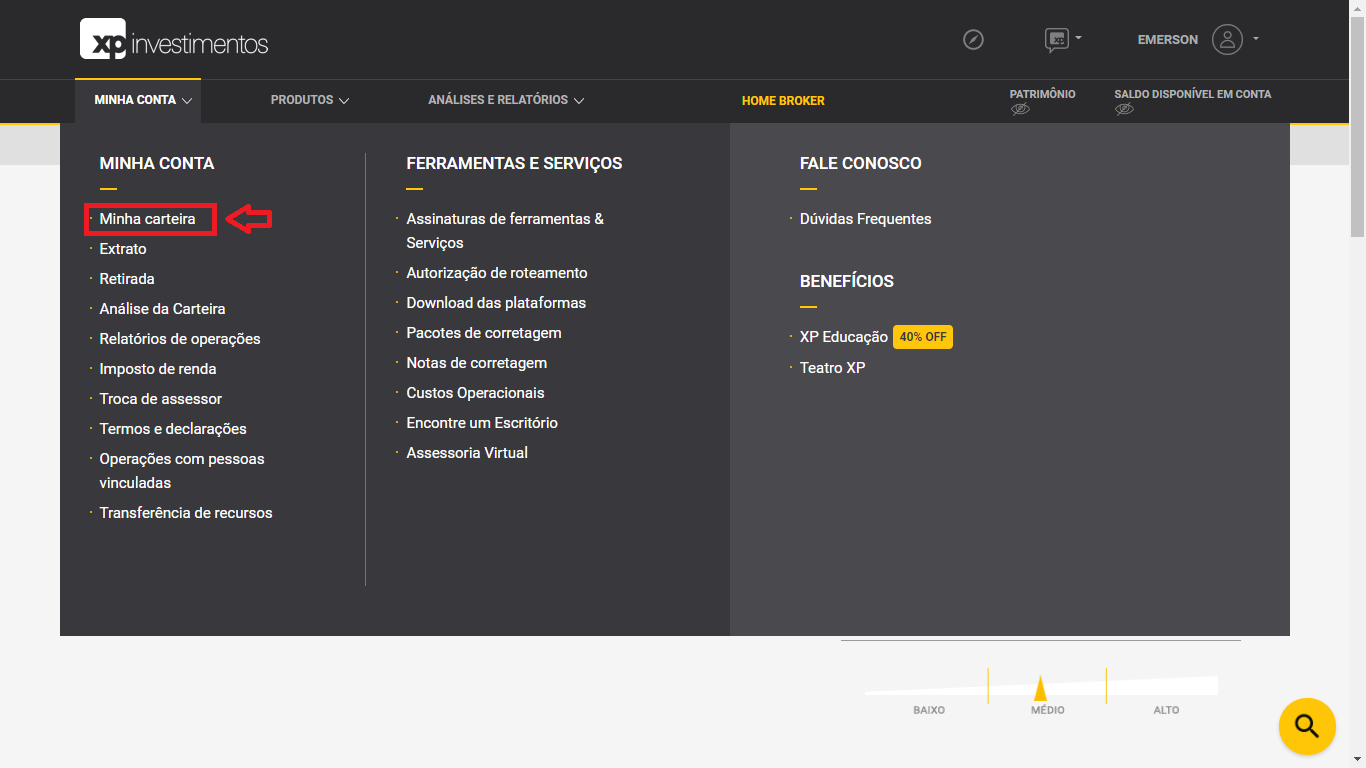Open XP Educação link
1366x768 pixels.
point(844,338)
